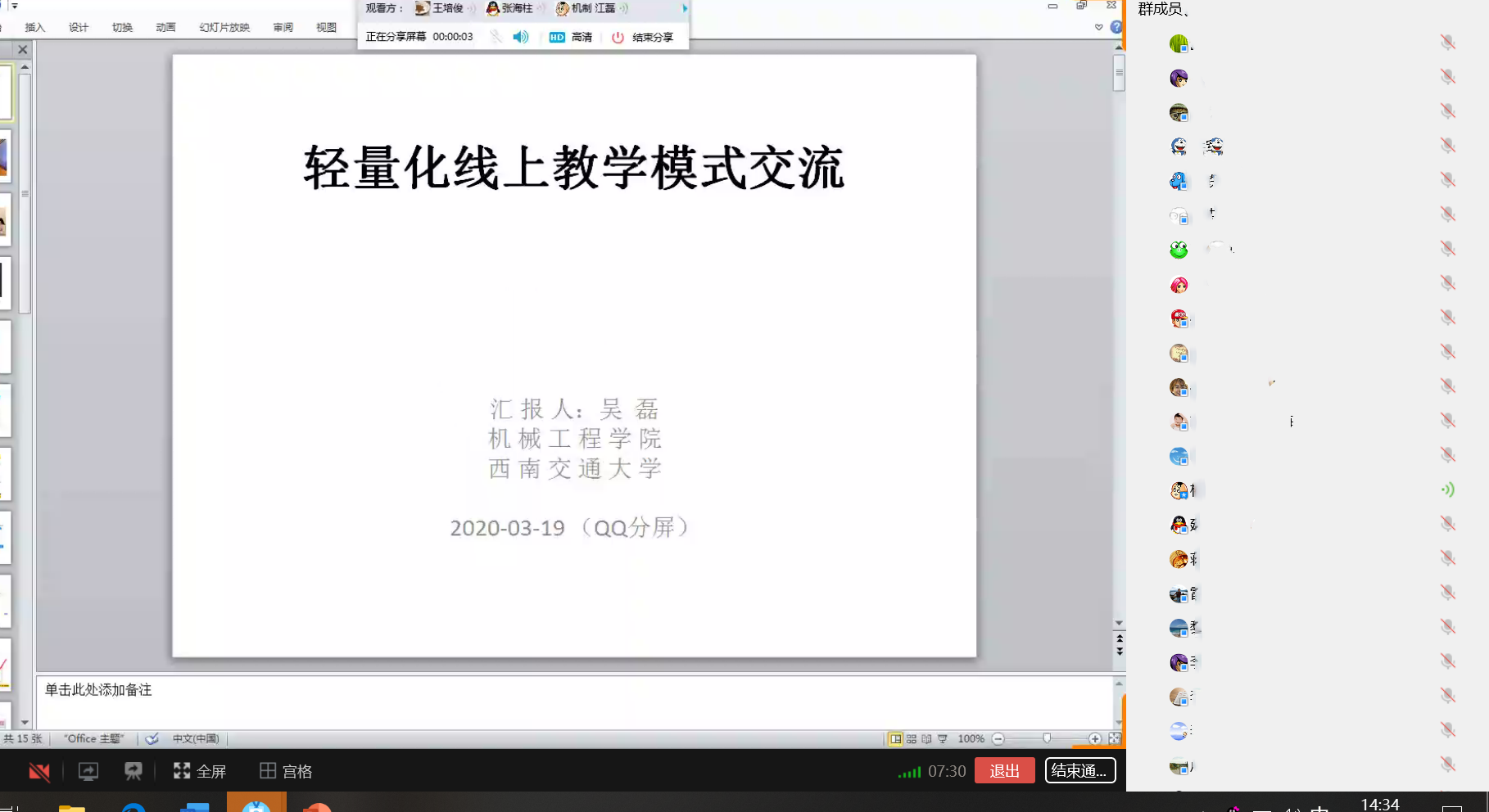Select 高清 HD quality option
Image resolution: width=1489 pixels, height=812 pixels.
click(x=571, y=37)
